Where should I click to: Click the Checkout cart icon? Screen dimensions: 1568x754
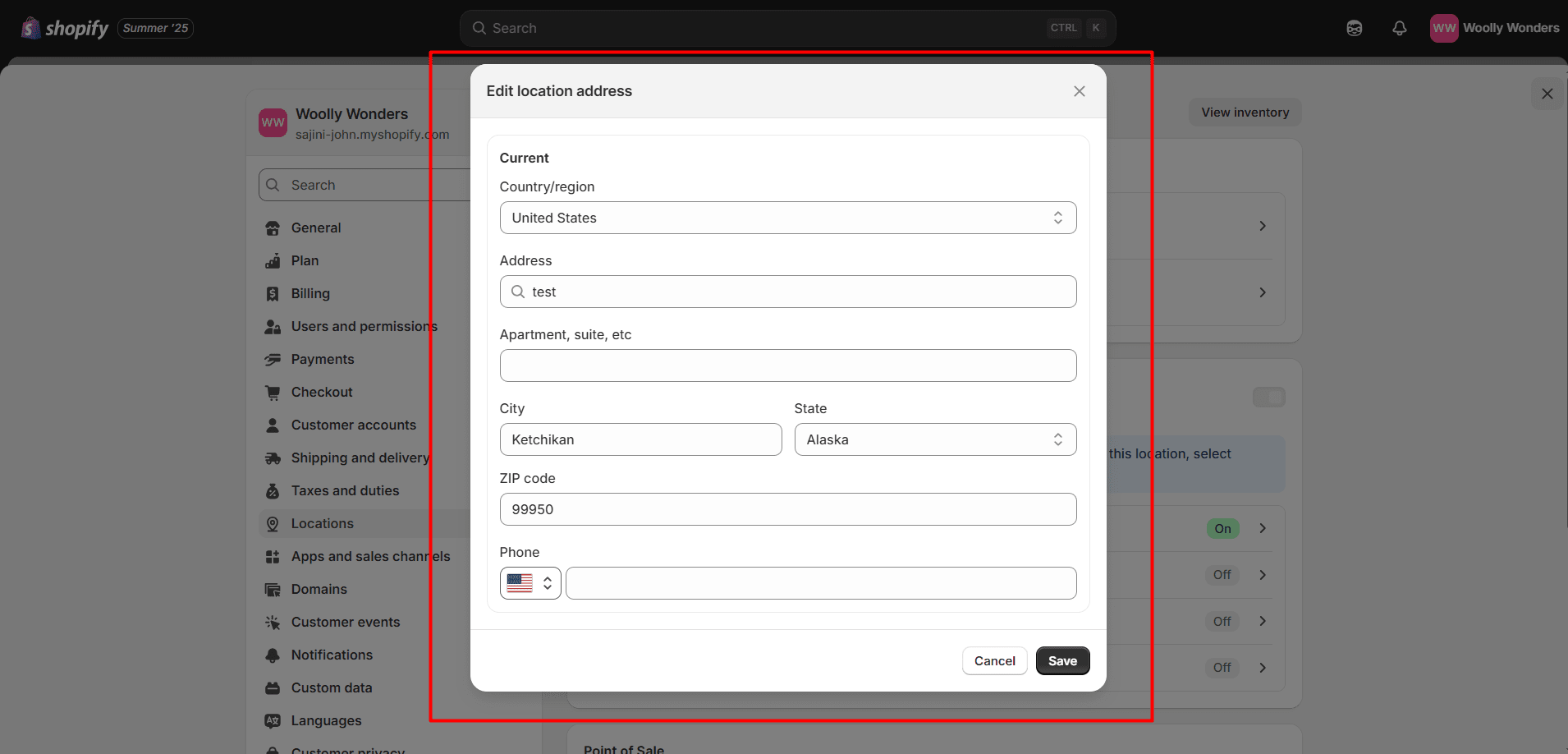(x=273, y=393)
